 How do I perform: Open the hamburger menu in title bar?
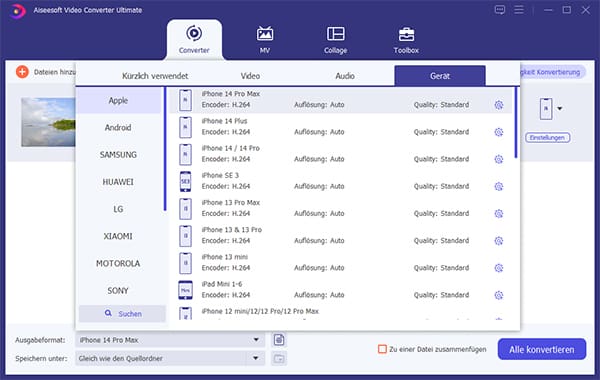tap(519, 10)
